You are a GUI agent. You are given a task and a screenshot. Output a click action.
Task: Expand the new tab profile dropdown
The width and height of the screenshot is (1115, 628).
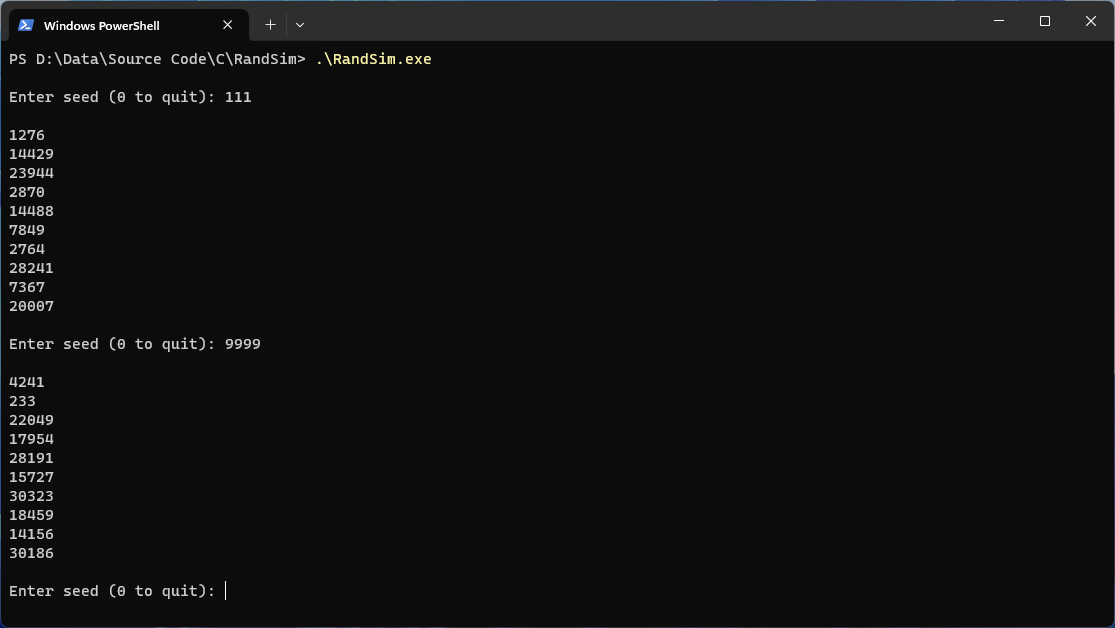300,24
